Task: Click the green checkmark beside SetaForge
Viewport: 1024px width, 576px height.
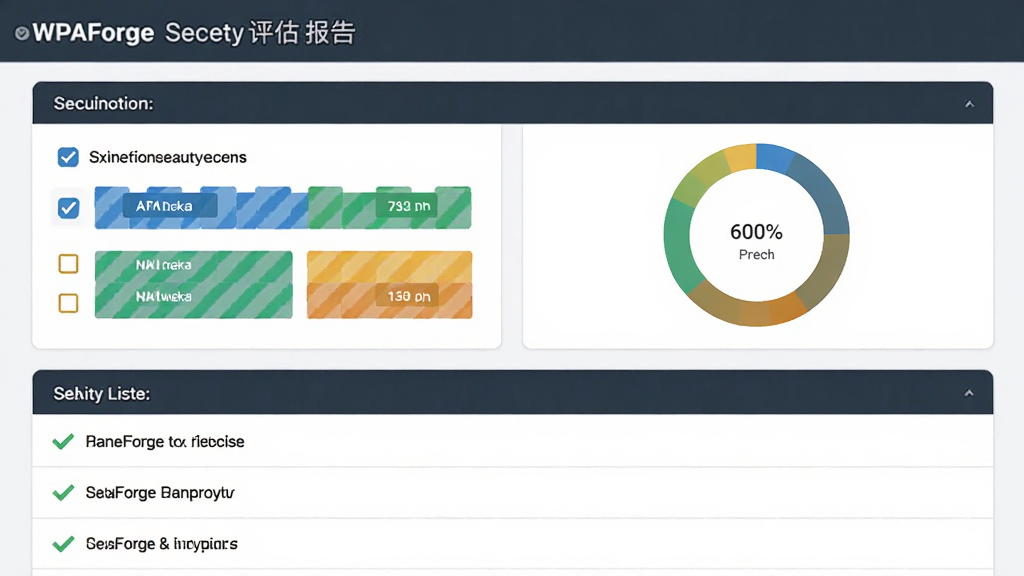Action: click(x=63, y=493)
